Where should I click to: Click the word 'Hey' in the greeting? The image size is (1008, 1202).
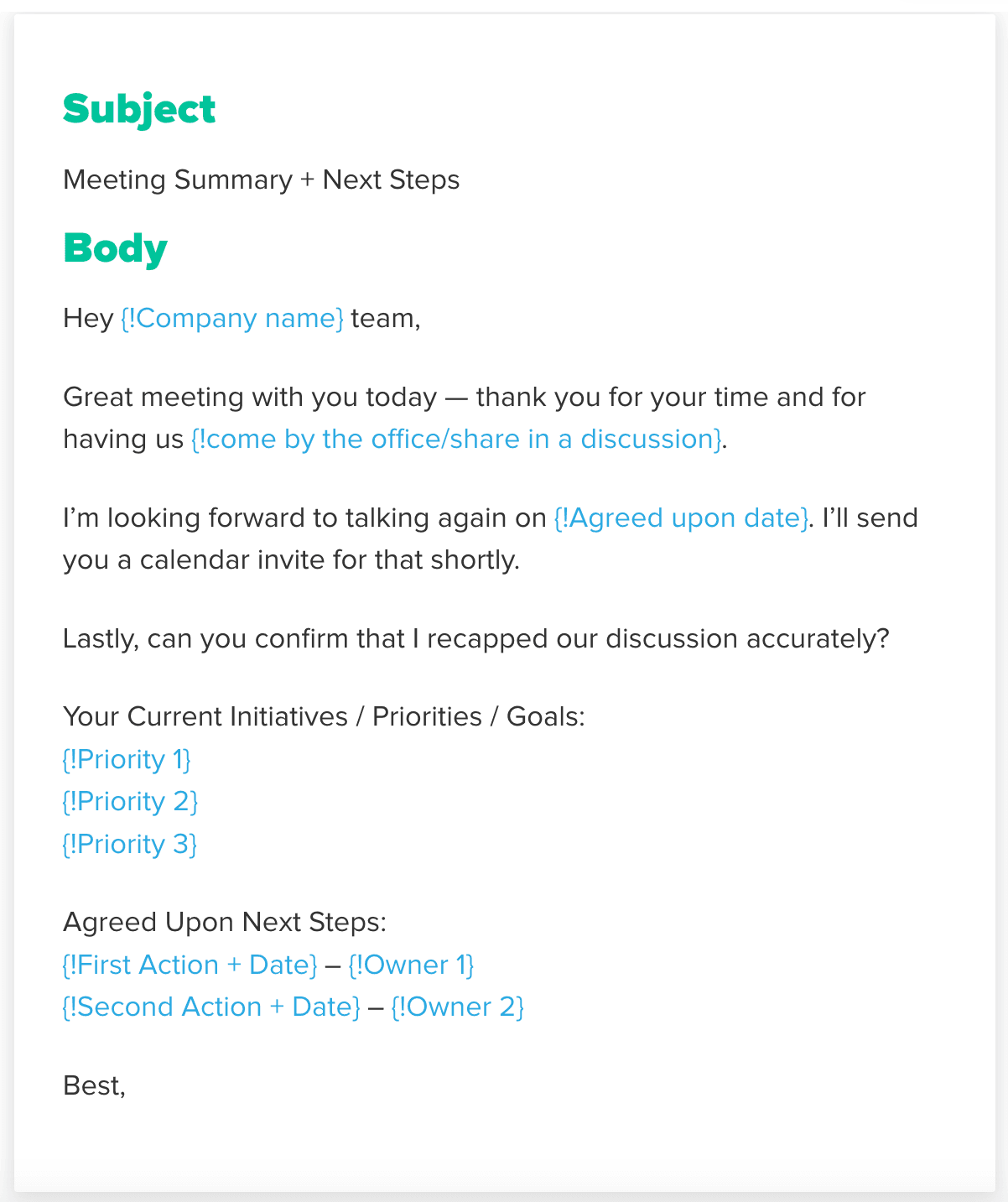pos(87,319)
